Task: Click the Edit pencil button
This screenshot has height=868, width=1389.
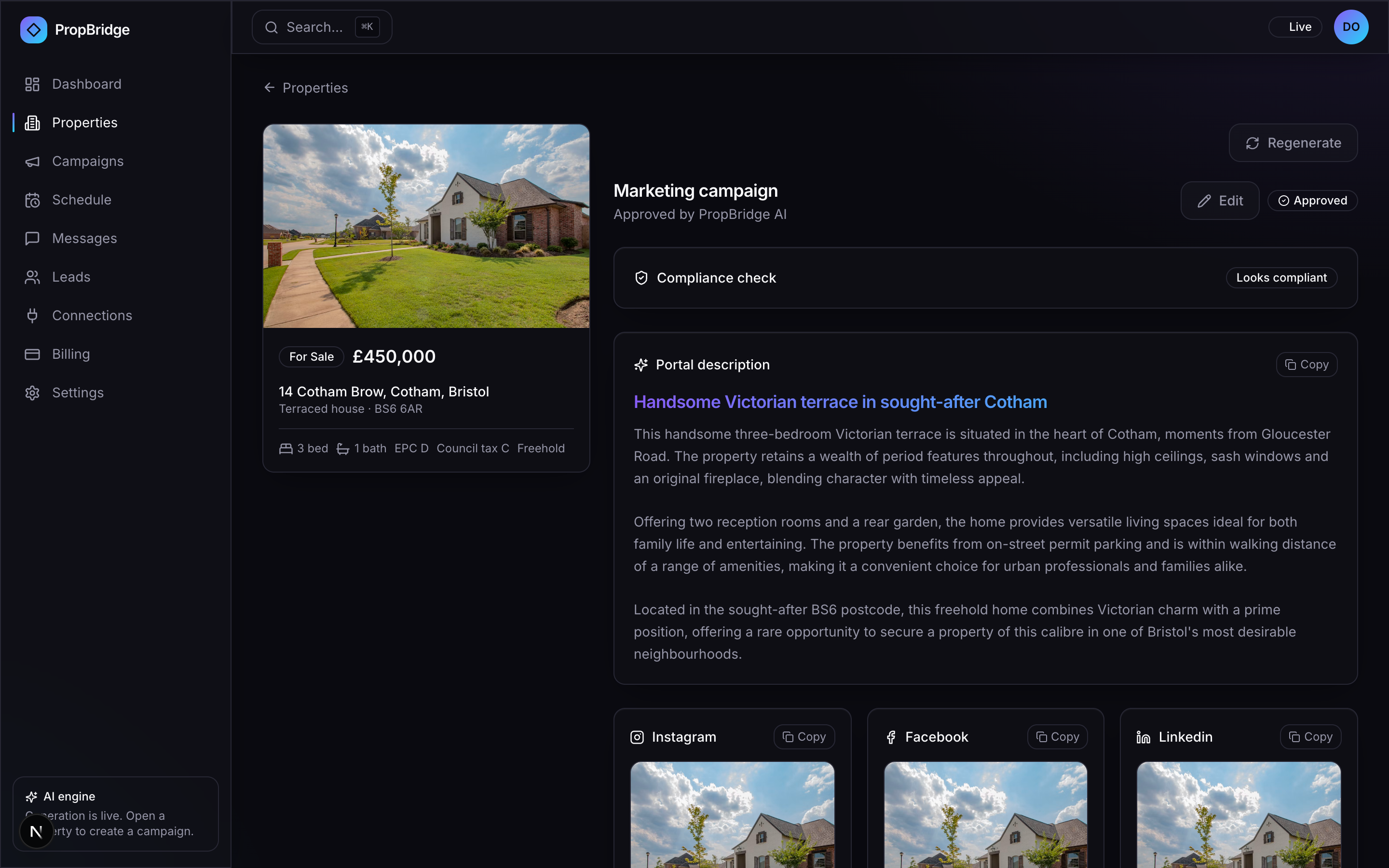Action: coord(1220,201)
